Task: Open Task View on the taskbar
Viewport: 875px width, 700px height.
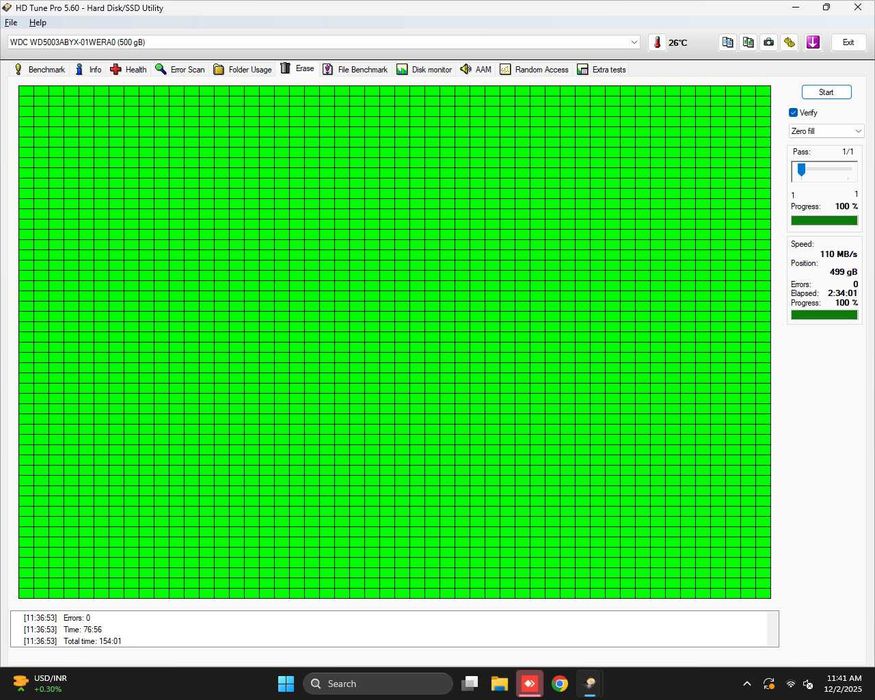Action: tap(470, 683)
